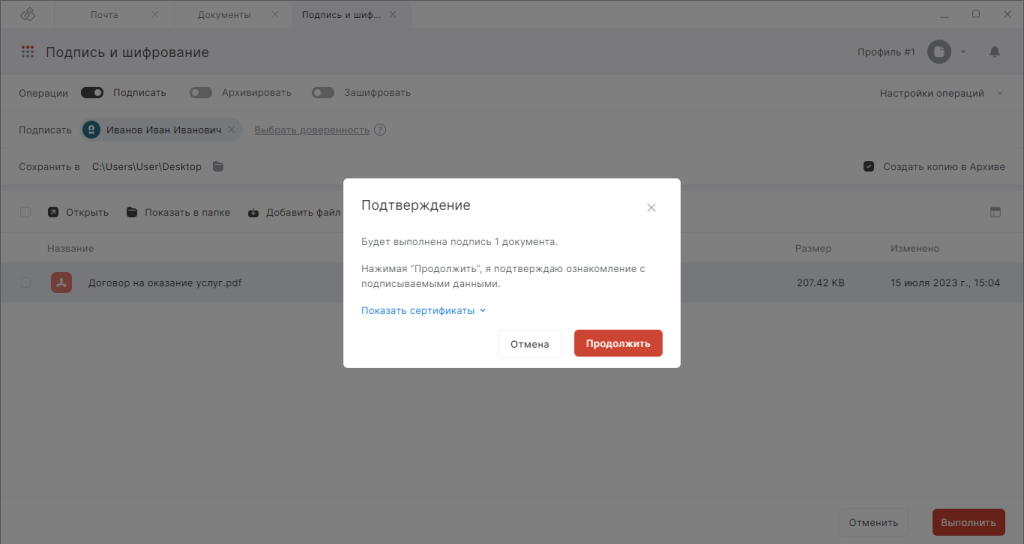Screen dimensions: 1024x544
Task: Open the notifications bell icon
Action: tap(994, 52)
